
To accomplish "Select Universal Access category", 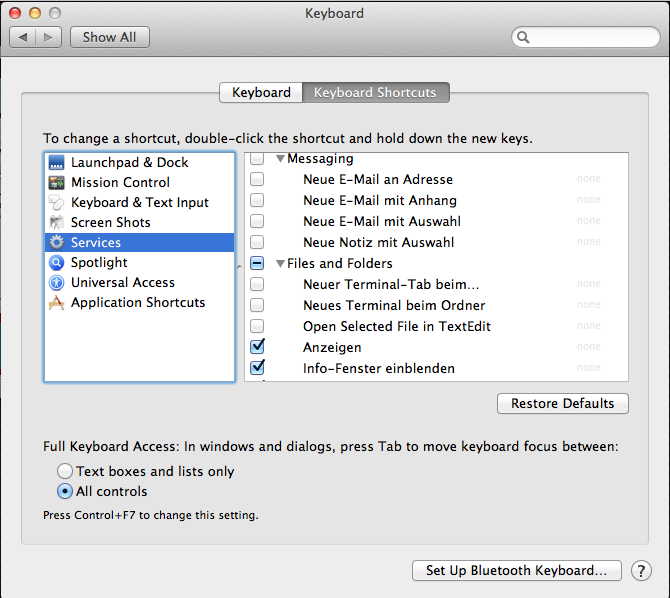I will 140,283.
